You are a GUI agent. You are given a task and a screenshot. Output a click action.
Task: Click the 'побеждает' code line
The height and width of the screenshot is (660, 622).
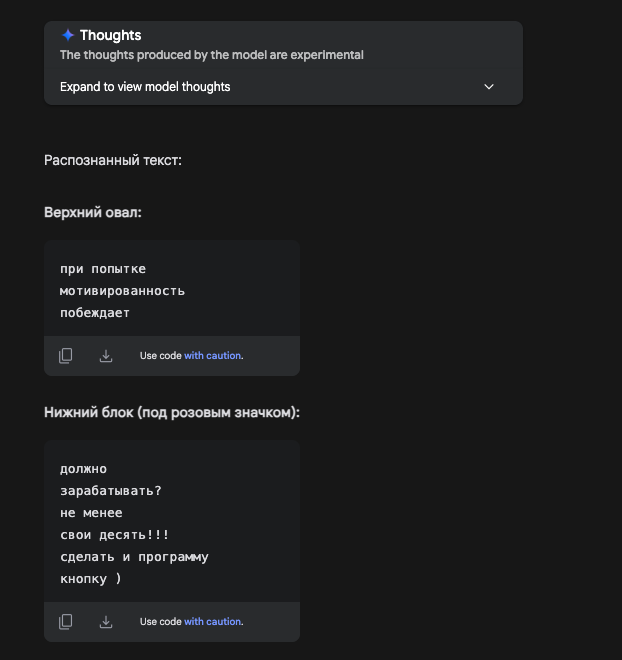click(x=95, y=313)
